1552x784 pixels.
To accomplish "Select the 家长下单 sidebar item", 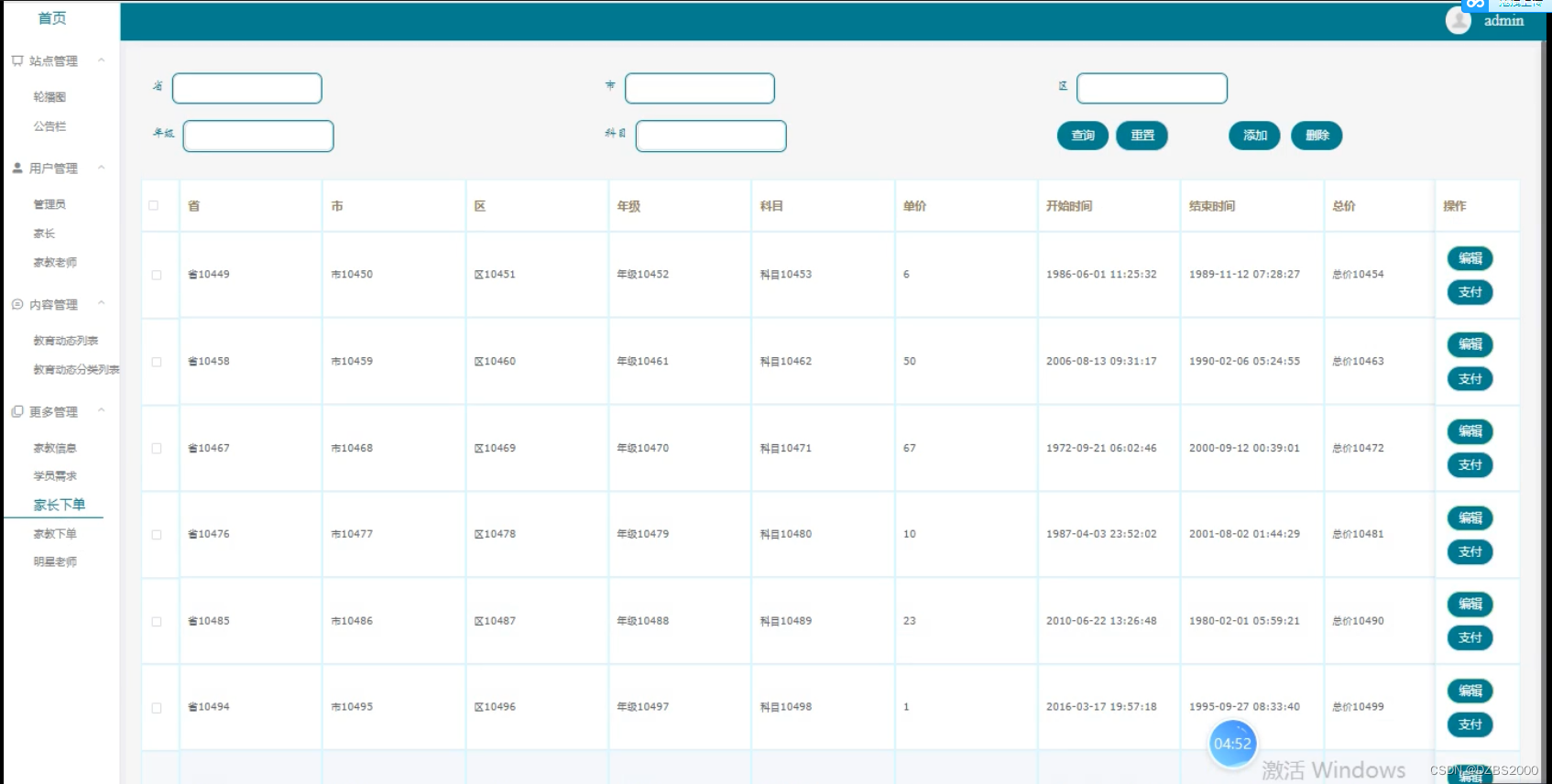I will [x=60, y=505].
